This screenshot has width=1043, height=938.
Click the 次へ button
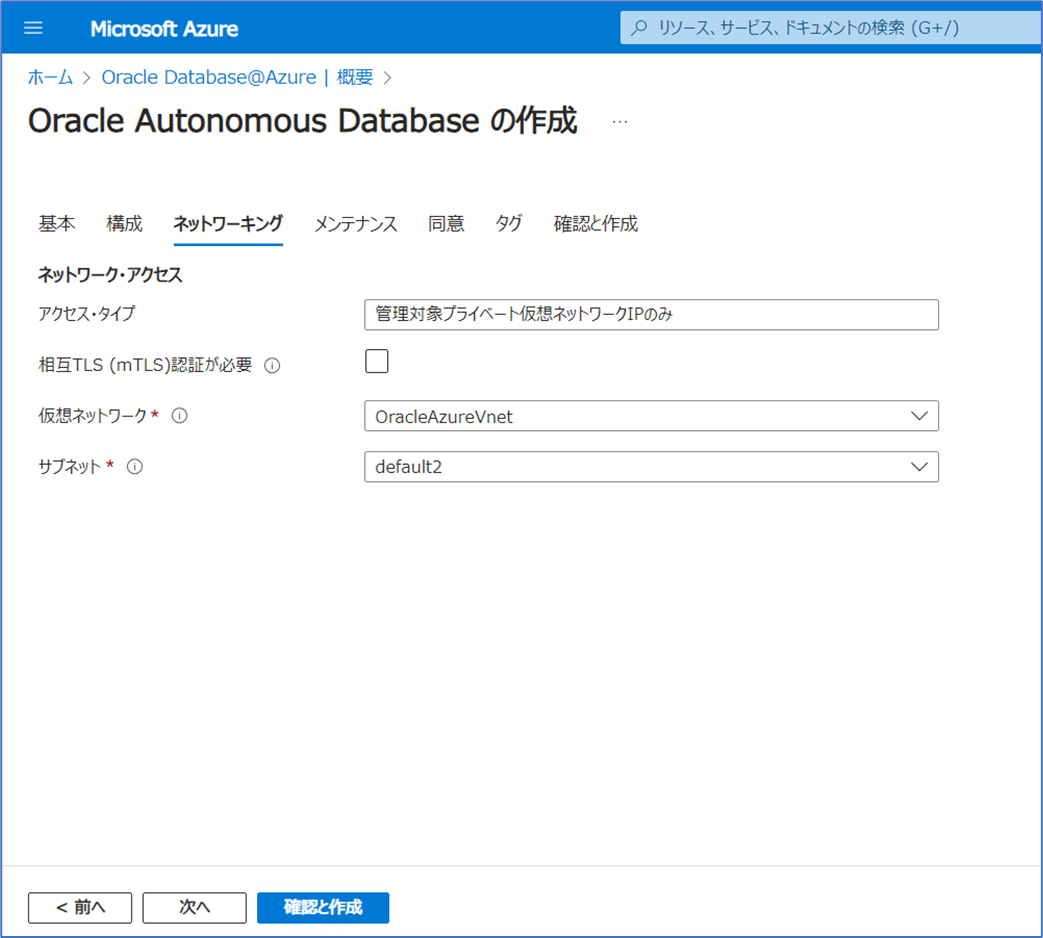(x=194, y=907)
